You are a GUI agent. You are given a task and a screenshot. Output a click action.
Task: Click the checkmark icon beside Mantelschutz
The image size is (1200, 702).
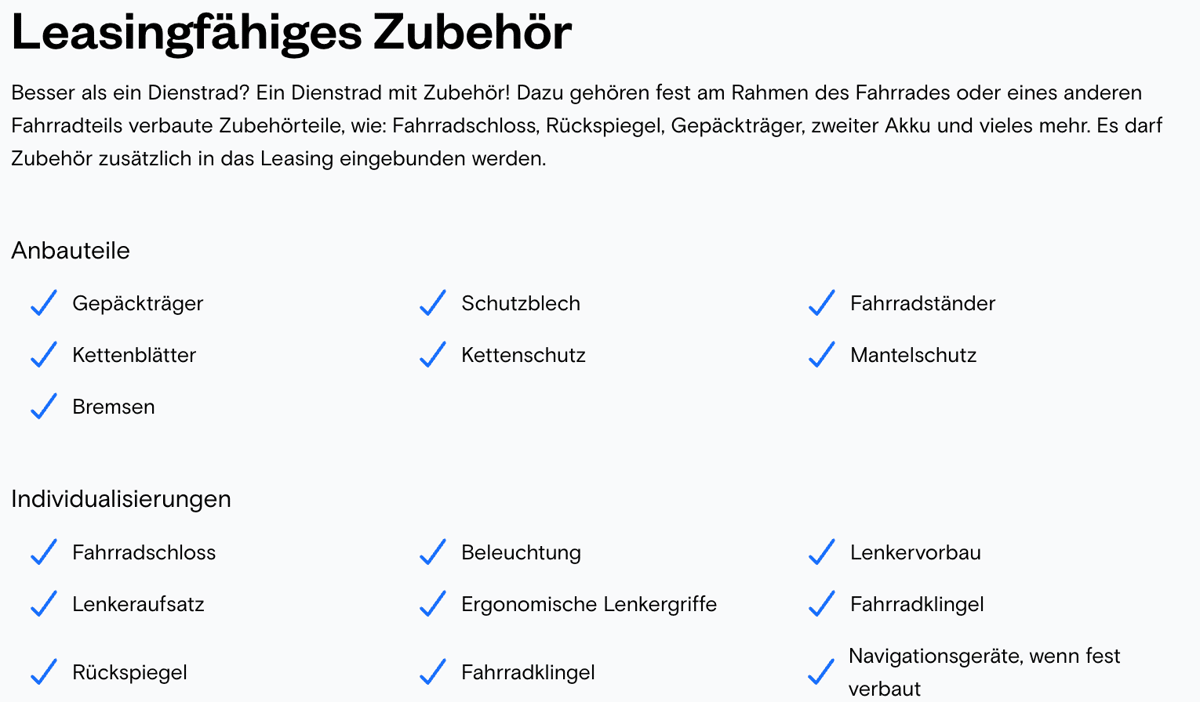(x=821, y=355)
